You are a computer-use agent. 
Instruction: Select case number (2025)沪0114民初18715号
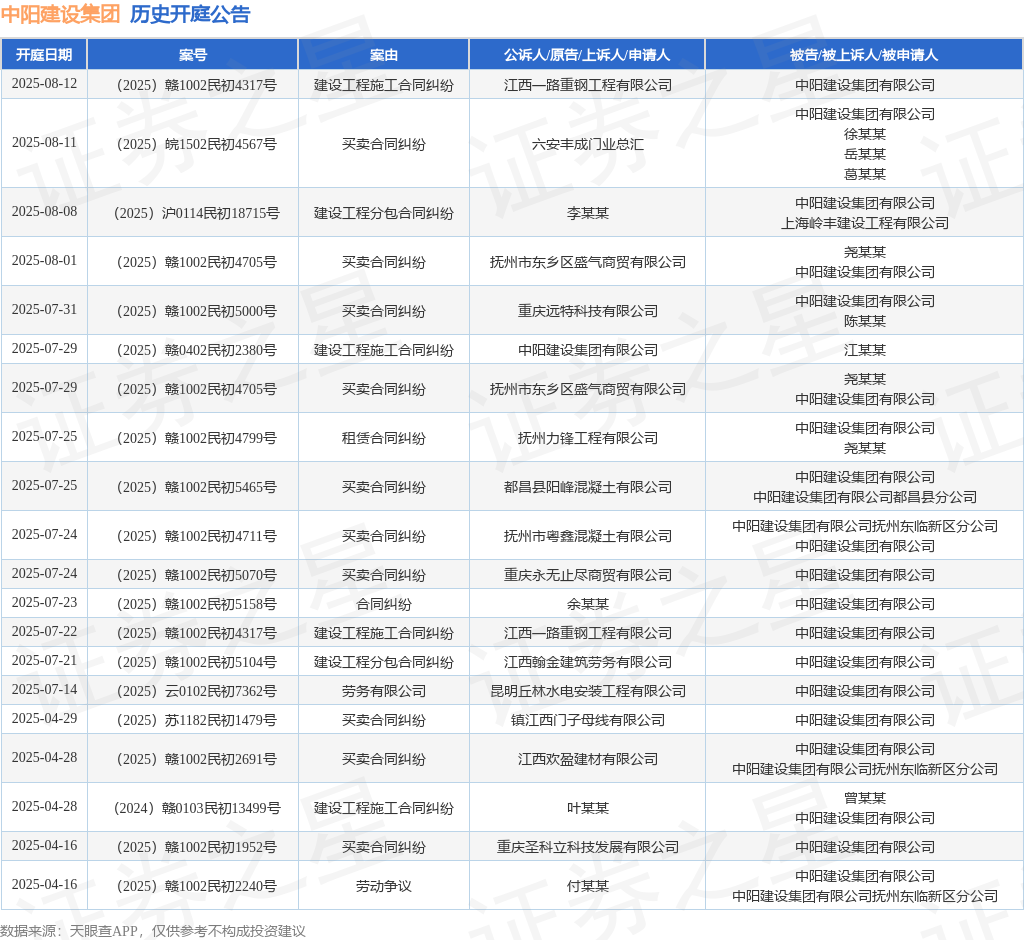pyautogui.click(x=195, y=214)
